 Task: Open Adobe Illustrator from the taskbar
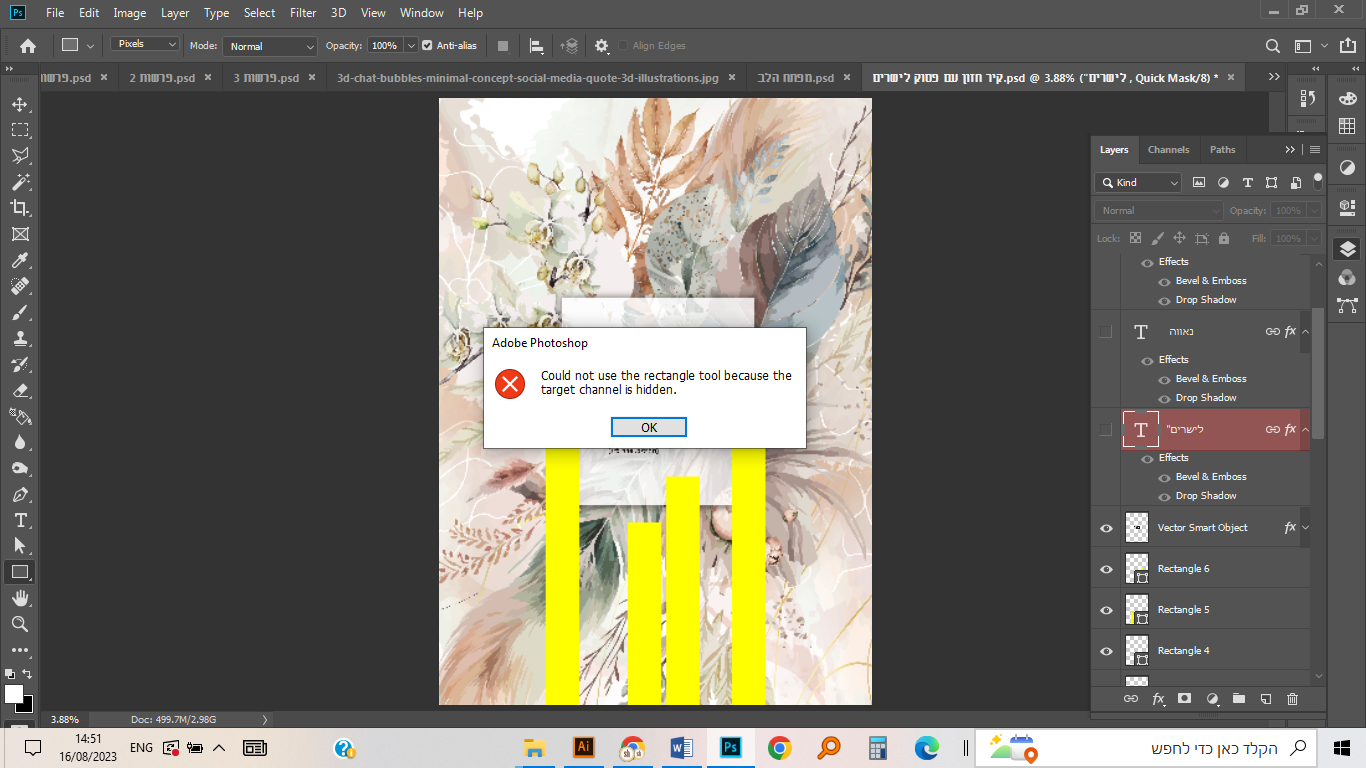tap(583, 748)
